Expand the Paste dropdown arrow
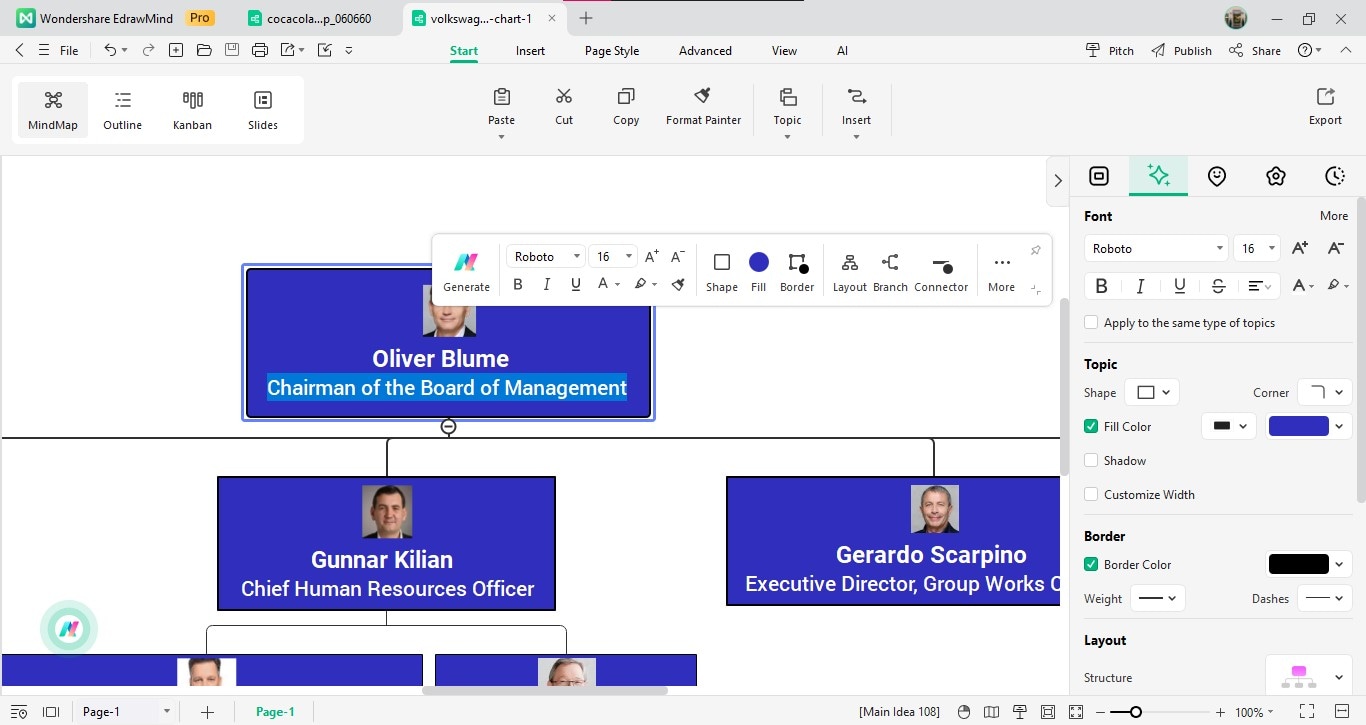Image resolution: width=1366 pixels, height=725 pixels. click(501, 137)
